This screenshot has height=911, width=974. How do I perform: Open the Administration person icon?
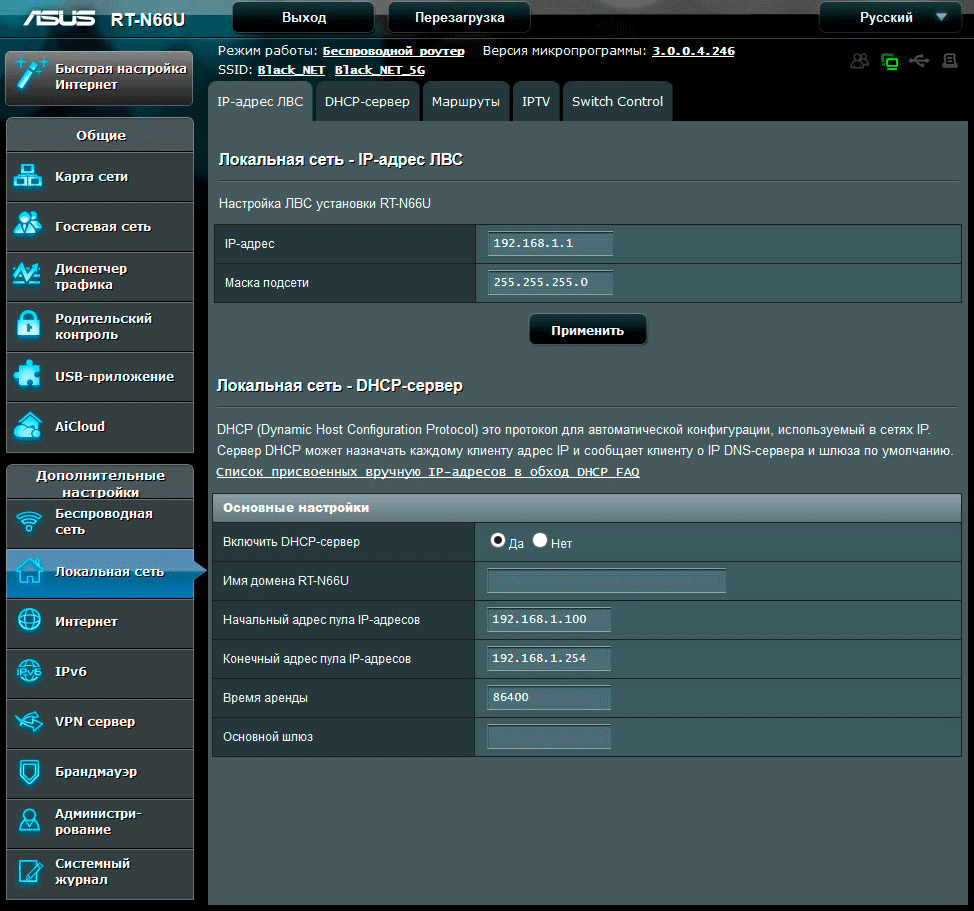[x=29, y=820]
